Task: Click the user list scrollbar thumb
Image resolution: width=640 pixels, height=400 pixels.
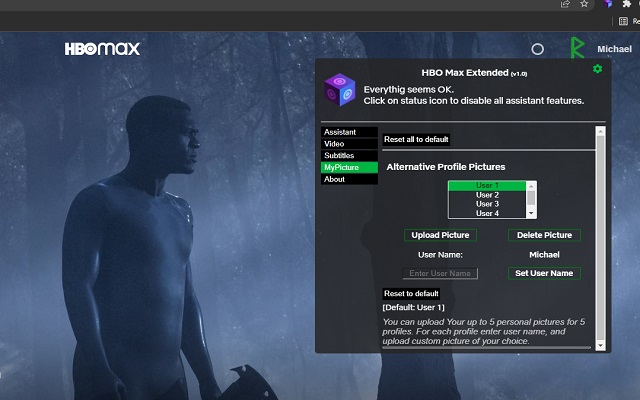Action: coord(531,198)
